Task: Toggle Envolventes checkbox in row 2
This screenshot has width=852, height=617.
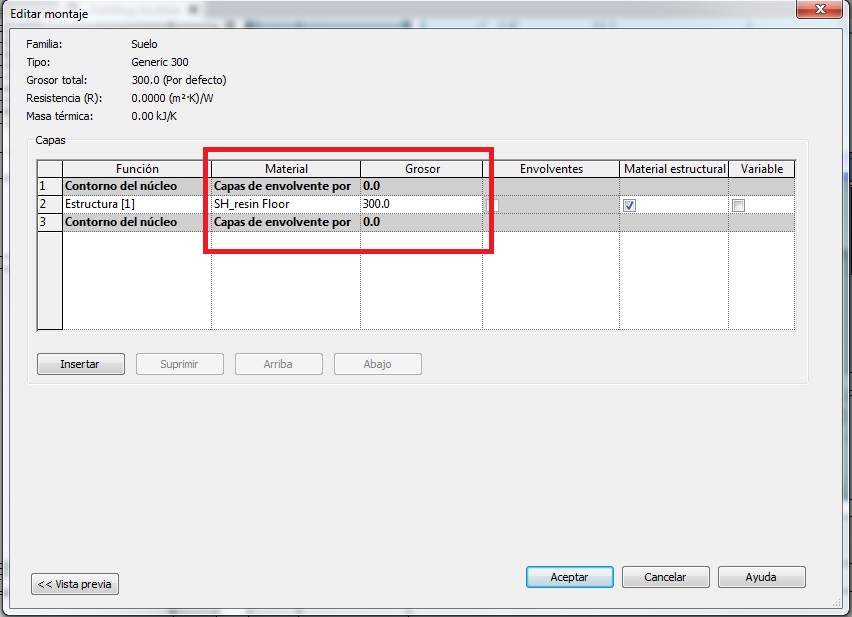Action: (493, 205)
